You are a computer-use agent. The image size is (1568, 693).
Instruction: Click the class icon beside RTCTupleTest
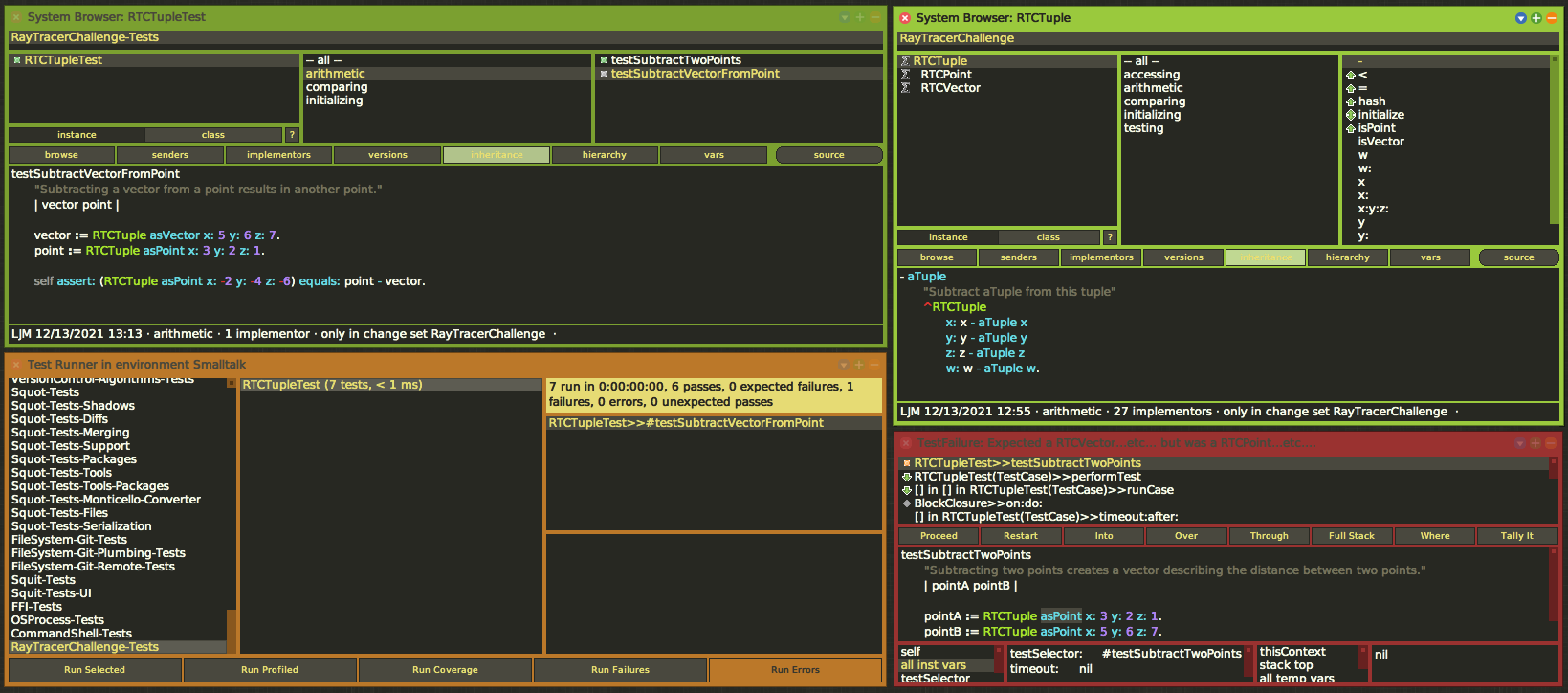click(x=17, y=60)
